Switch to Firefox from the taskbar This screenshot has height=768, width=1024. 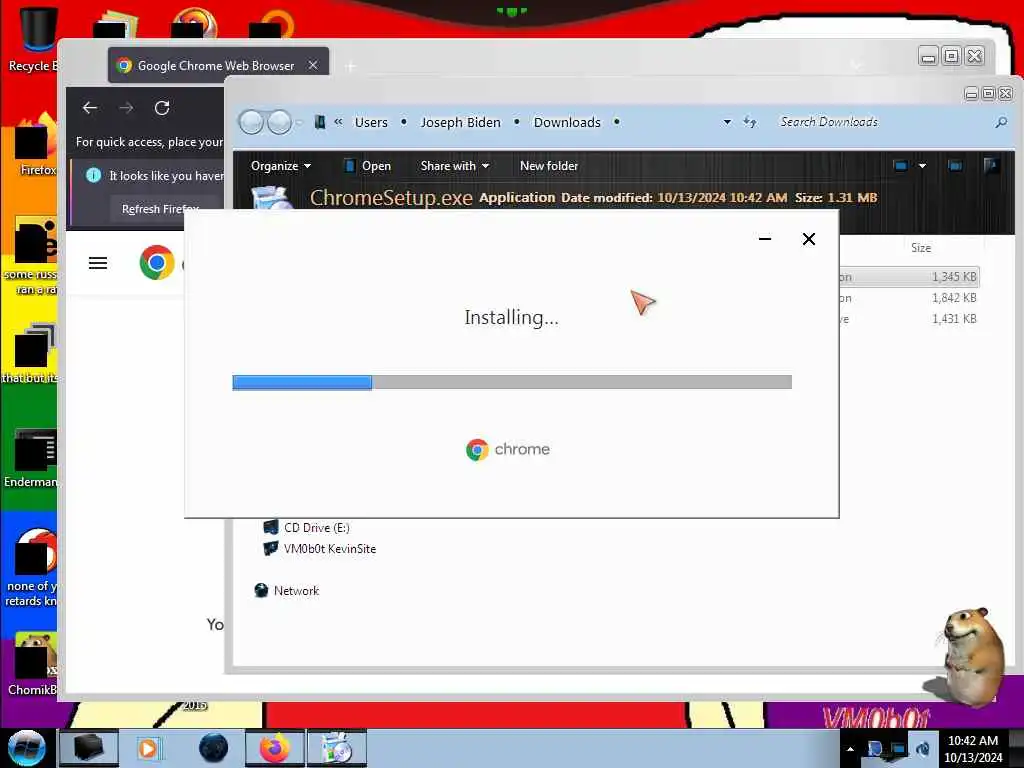(x=275, y=748)
